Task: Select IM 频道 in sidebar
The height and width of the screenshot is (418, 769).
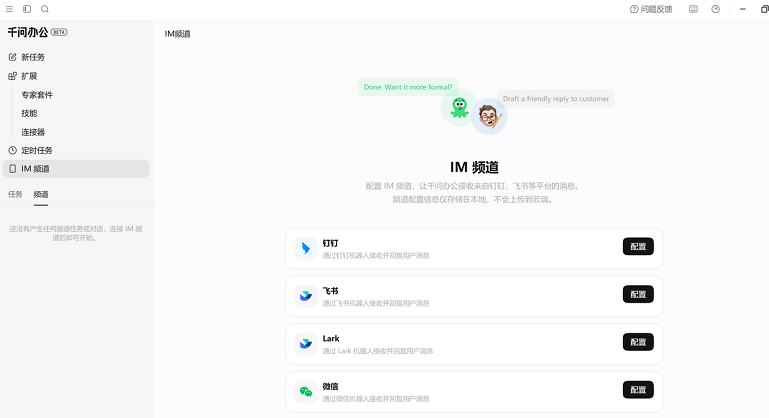Action: click(76, 169)
